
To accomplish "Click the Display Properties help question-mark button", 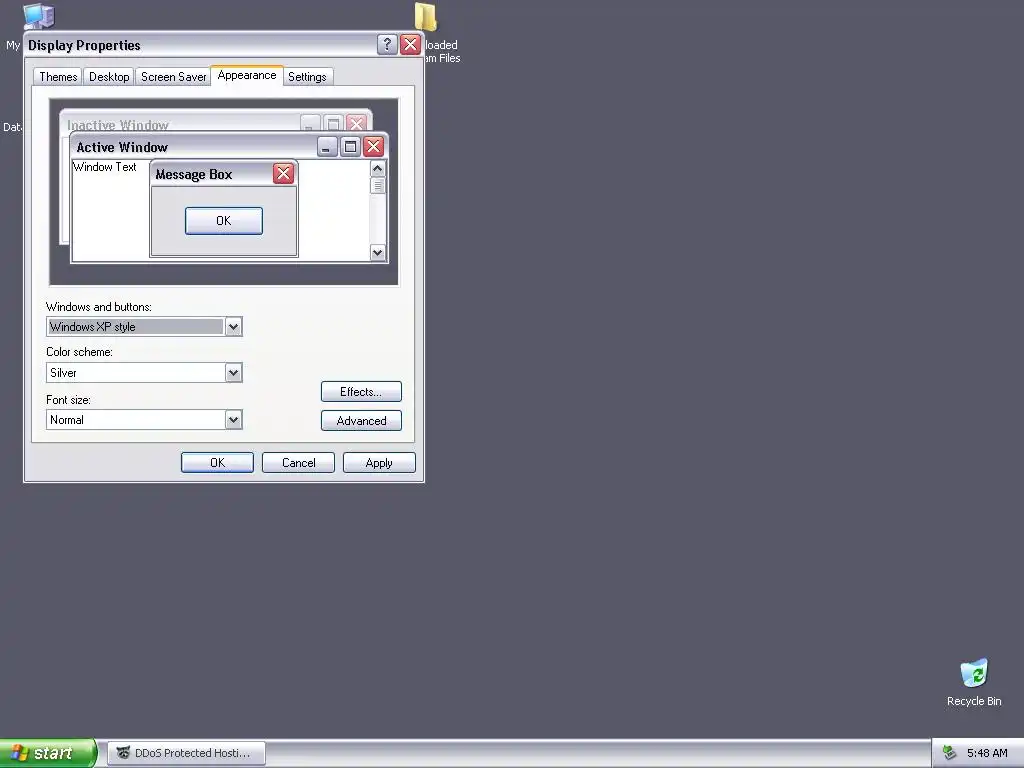I will coord(387,44).
